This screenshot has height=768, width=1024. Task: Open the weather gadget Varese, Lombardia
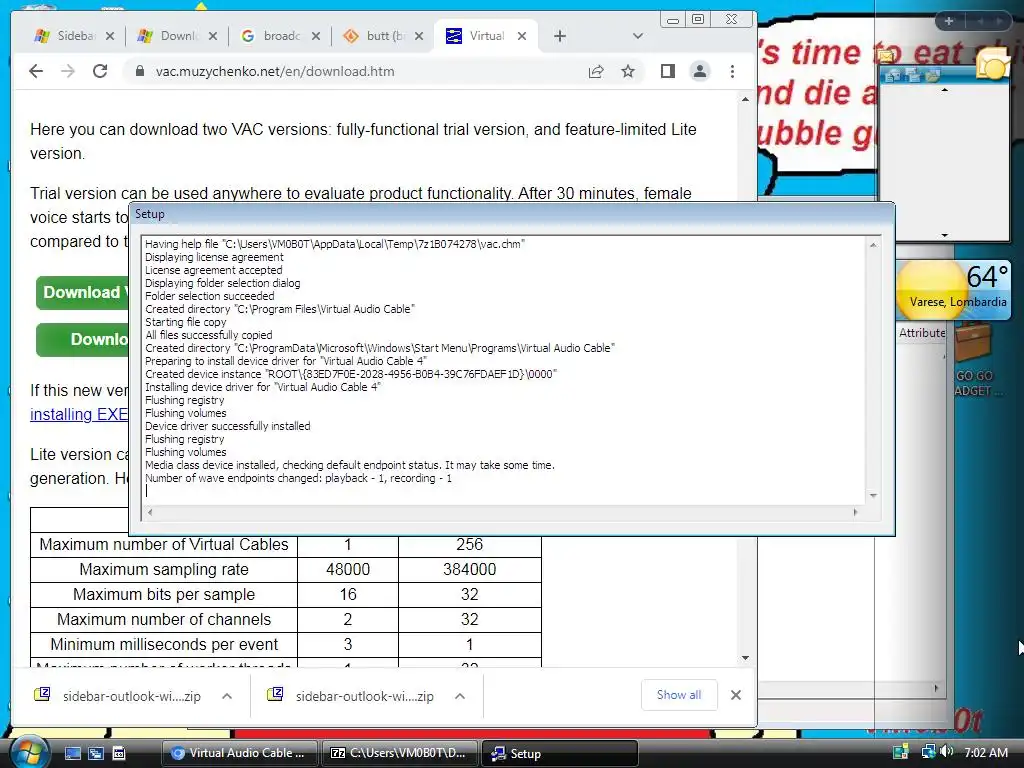coord(954,291)
